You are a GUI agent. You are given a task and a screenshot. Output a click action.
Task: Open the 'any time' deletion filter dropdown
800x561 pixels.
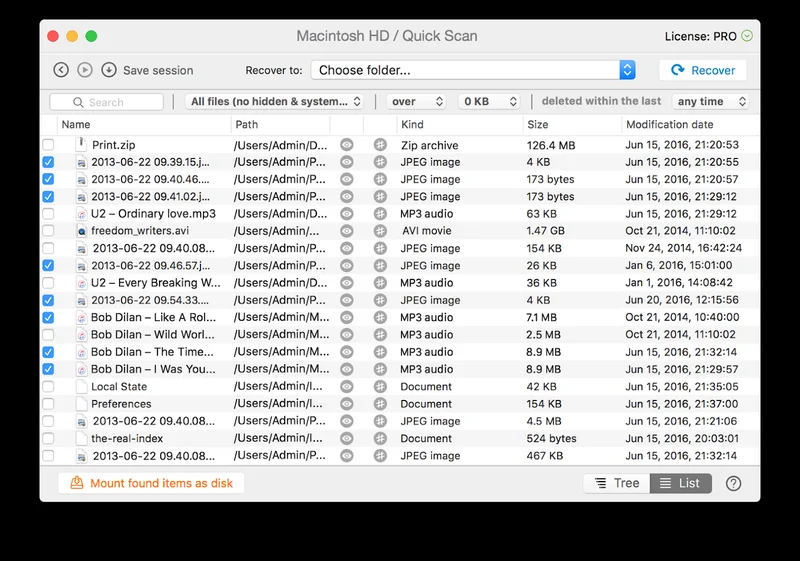pos(711,102)
